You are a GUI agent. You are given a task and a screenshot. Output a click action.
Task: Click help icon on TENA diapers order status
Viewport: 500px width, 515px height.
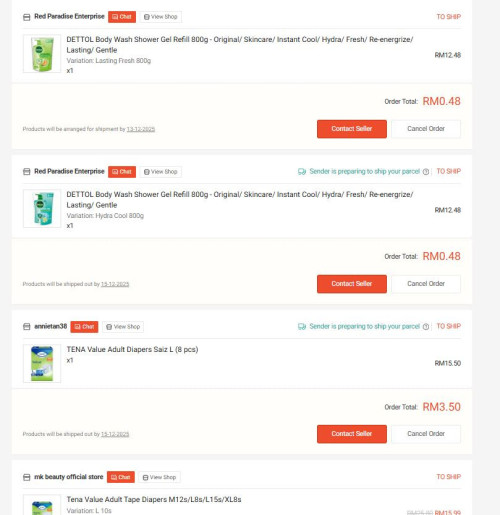coord(426,327)
